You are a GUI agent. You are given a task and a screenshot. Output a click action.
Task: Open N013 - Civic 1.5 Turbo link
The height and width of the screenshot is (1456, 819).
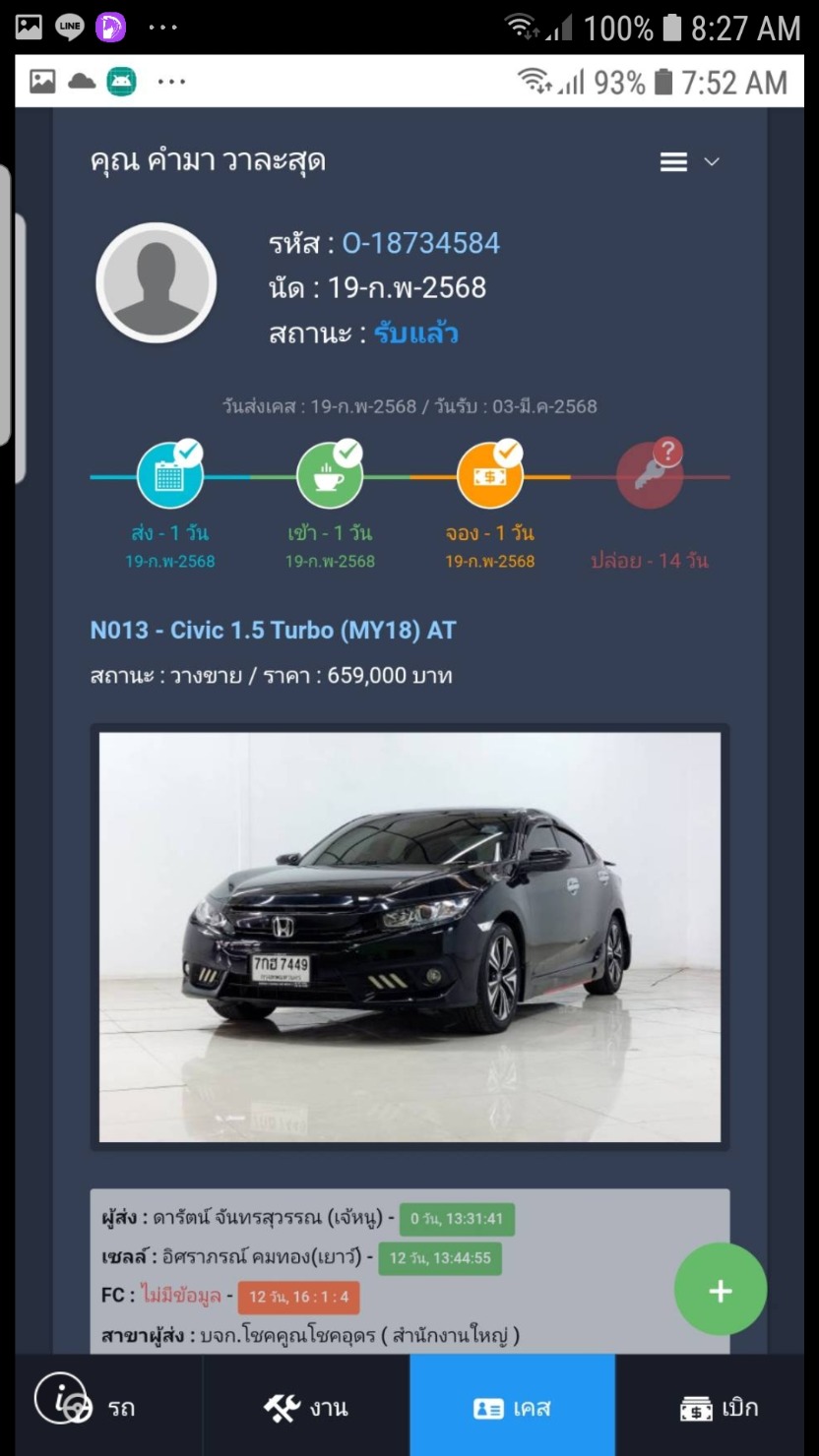tap(273, 631)
